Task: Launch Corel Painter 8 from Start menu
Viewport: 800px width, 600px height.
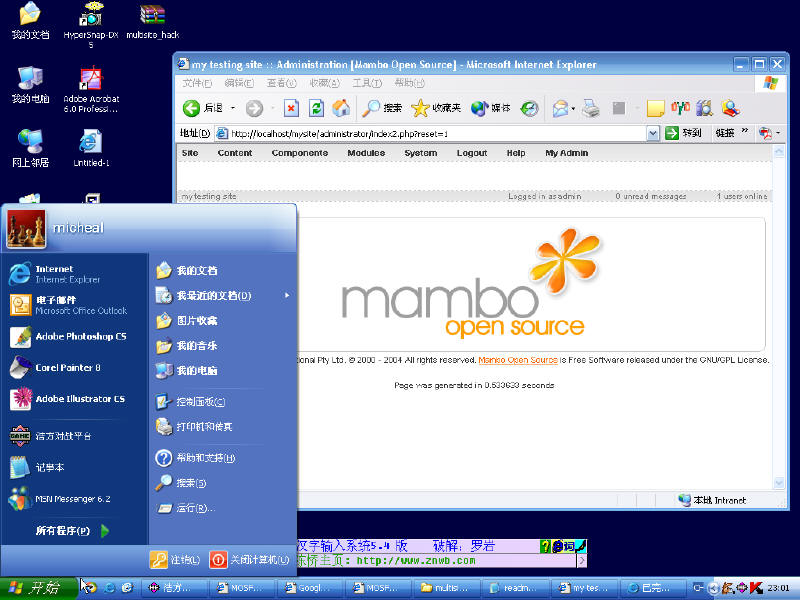Action: coord(74,367)
